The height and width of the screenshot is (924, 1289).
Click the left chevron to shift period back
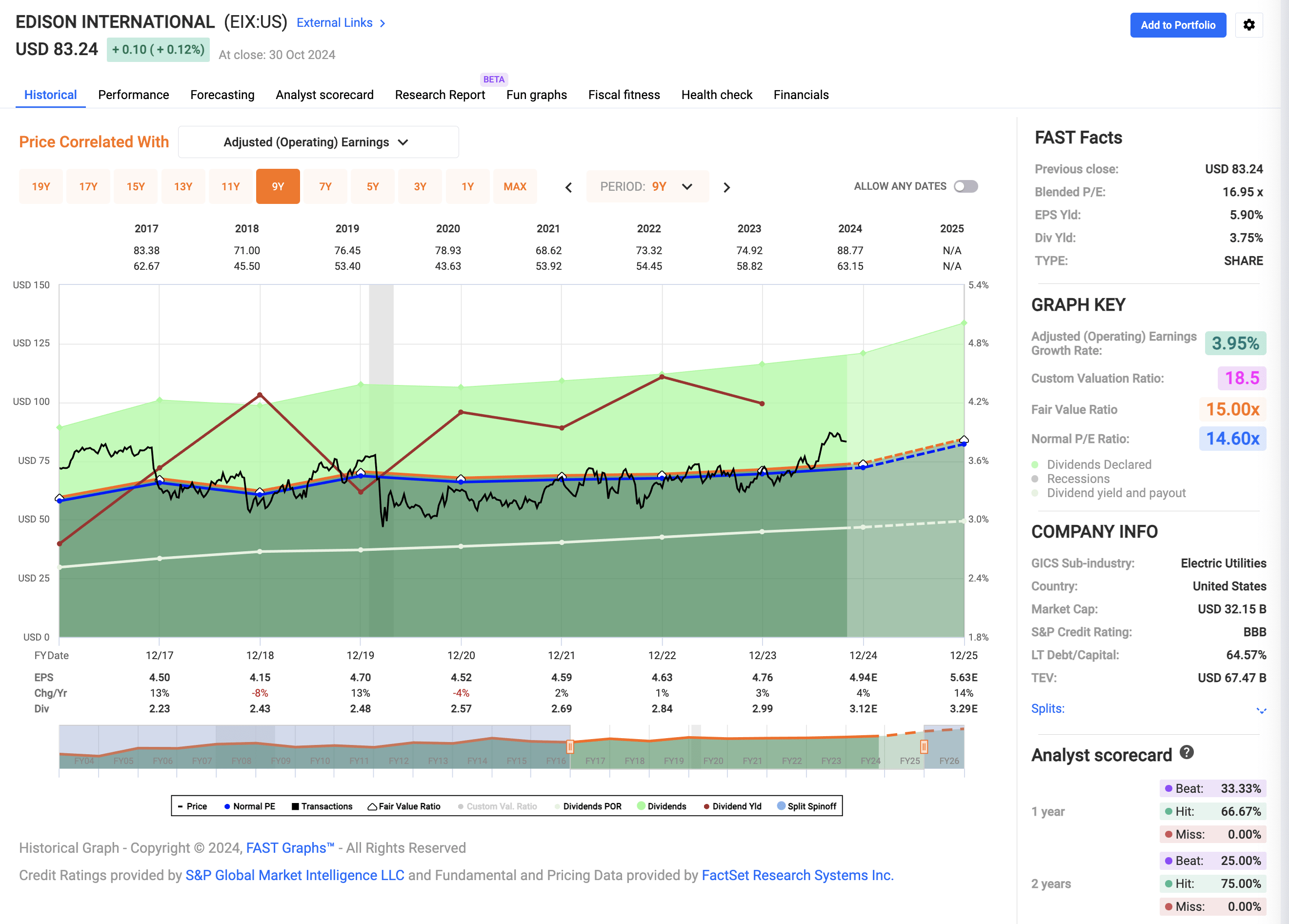click(x=568, y=186)
